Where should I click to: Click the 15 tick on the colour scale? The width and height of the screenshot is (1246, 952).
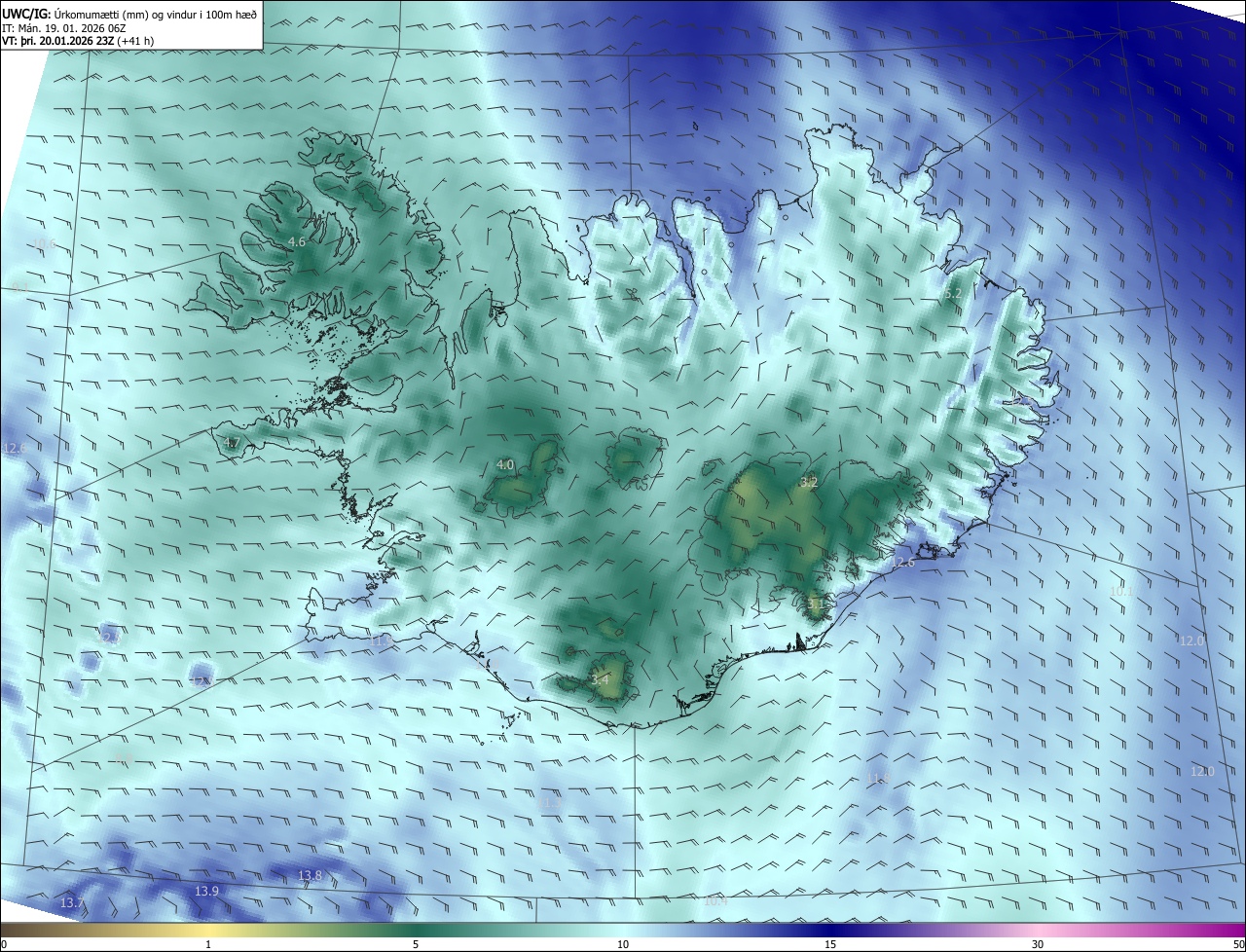(830, 945)
